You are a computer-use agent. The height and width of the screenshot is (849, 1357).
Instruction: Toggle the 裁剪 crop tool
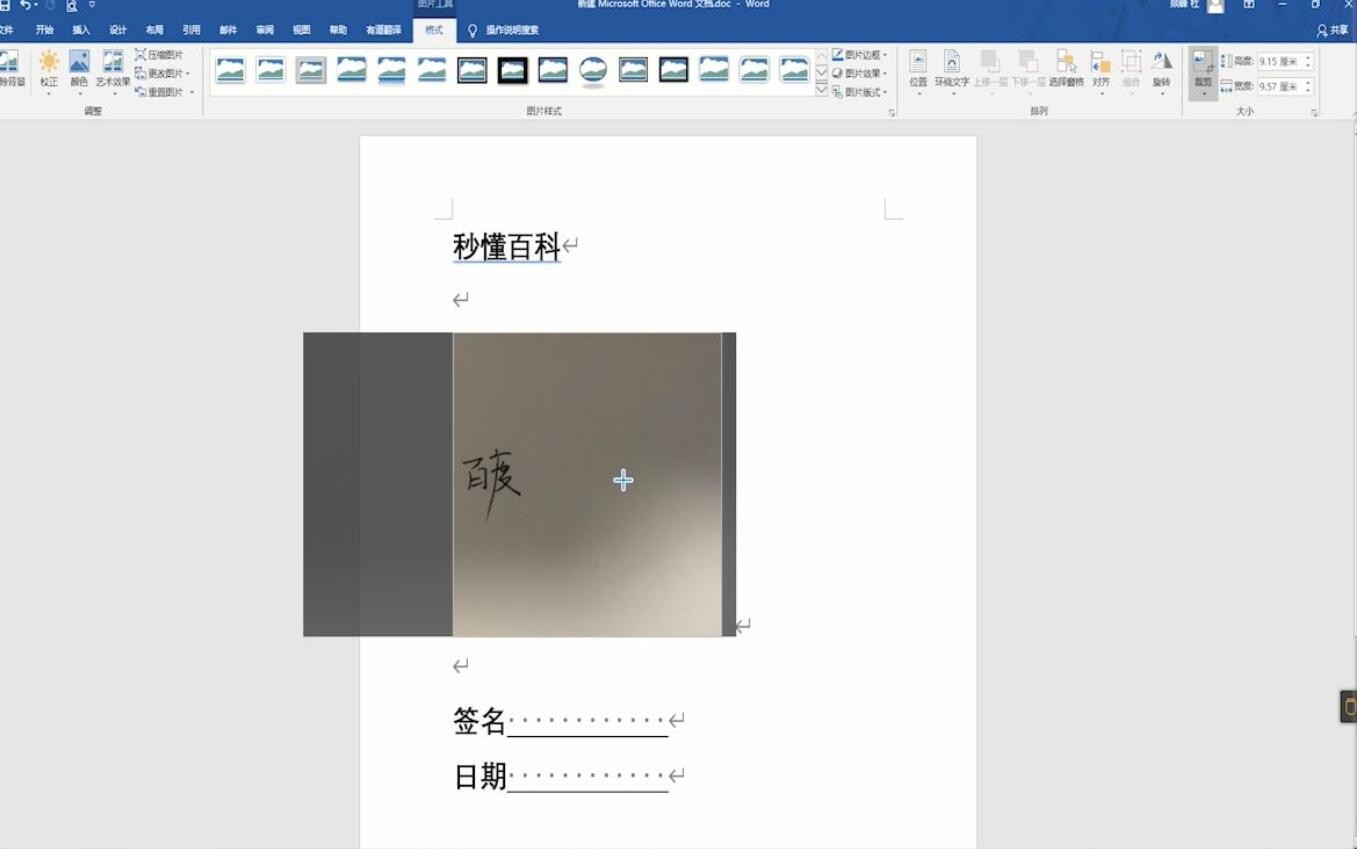pyautogui.click(x=1203, y=68)
